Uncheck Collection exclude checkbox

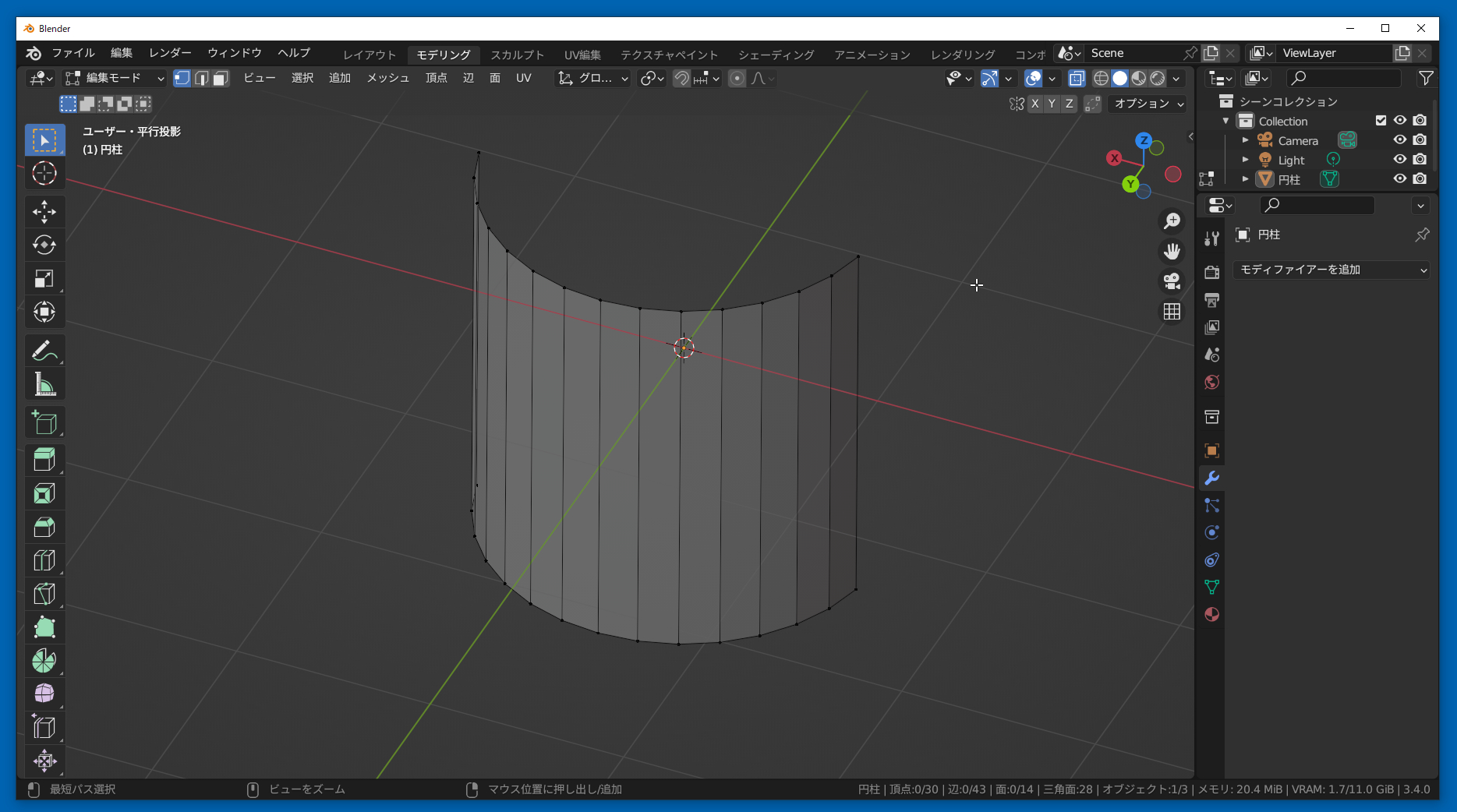1381,121
